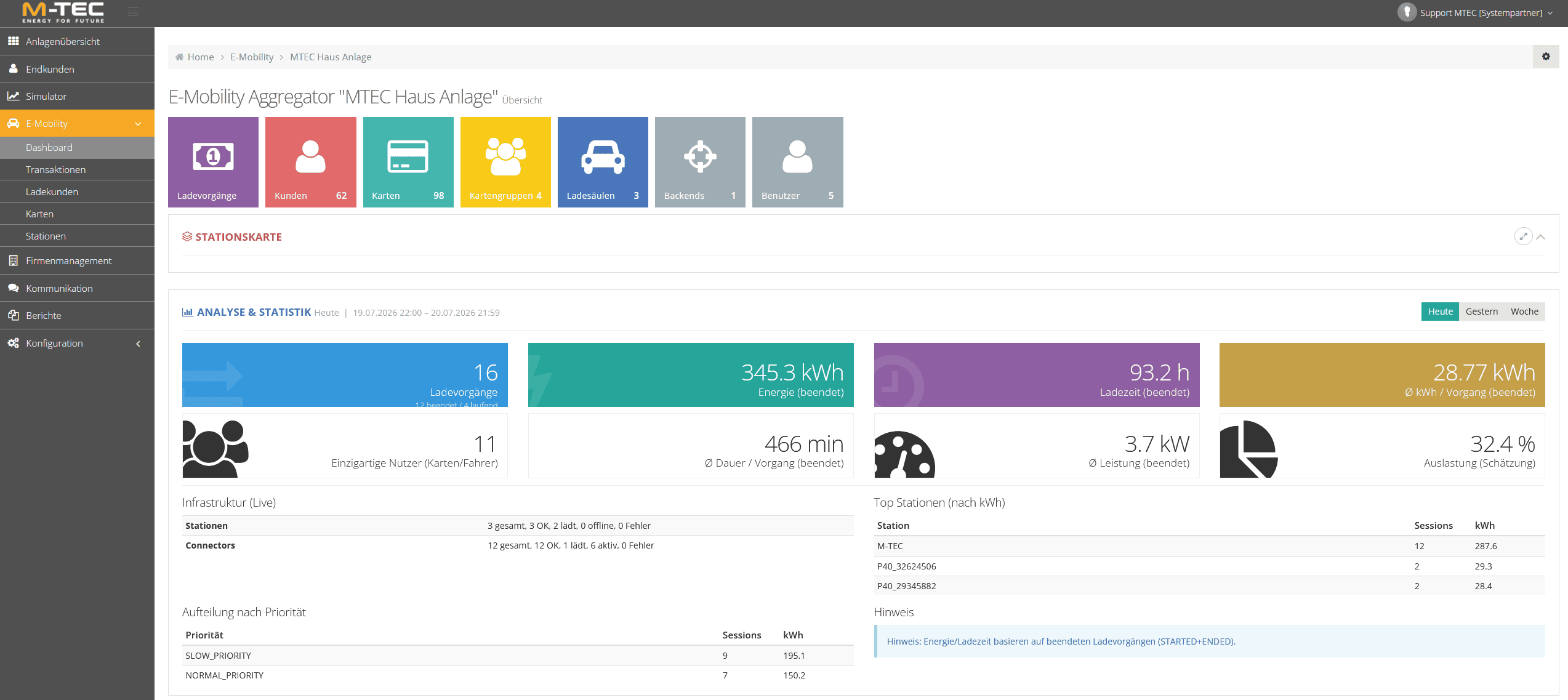Click the Berichte documents icon
Screen dimensions: 1568x700
(x=13, y=315)
